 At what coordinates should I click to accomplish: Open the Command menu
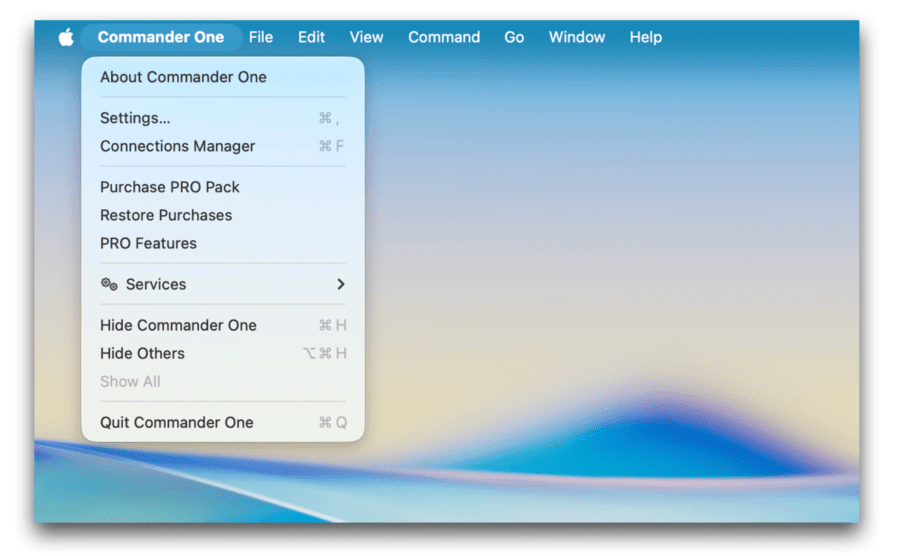pyautogui.click(x=444, y=37)
